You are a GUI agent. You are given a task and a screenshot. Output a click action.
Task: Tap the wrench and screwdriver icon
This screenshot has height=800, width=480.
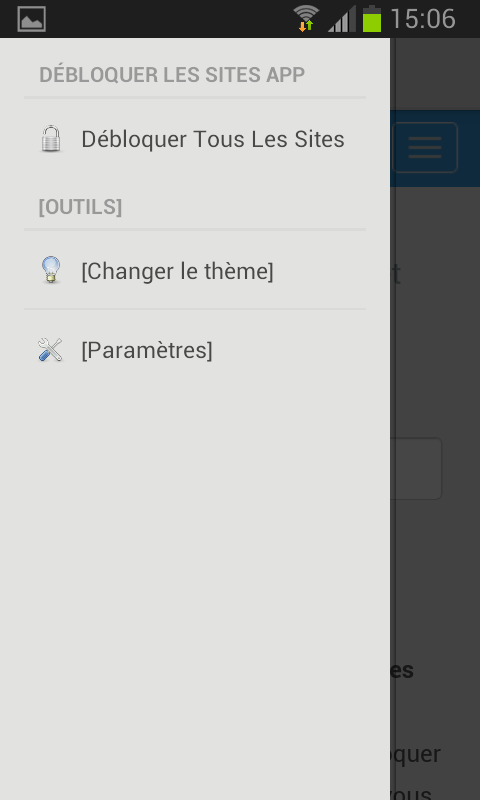click(50, 350)
